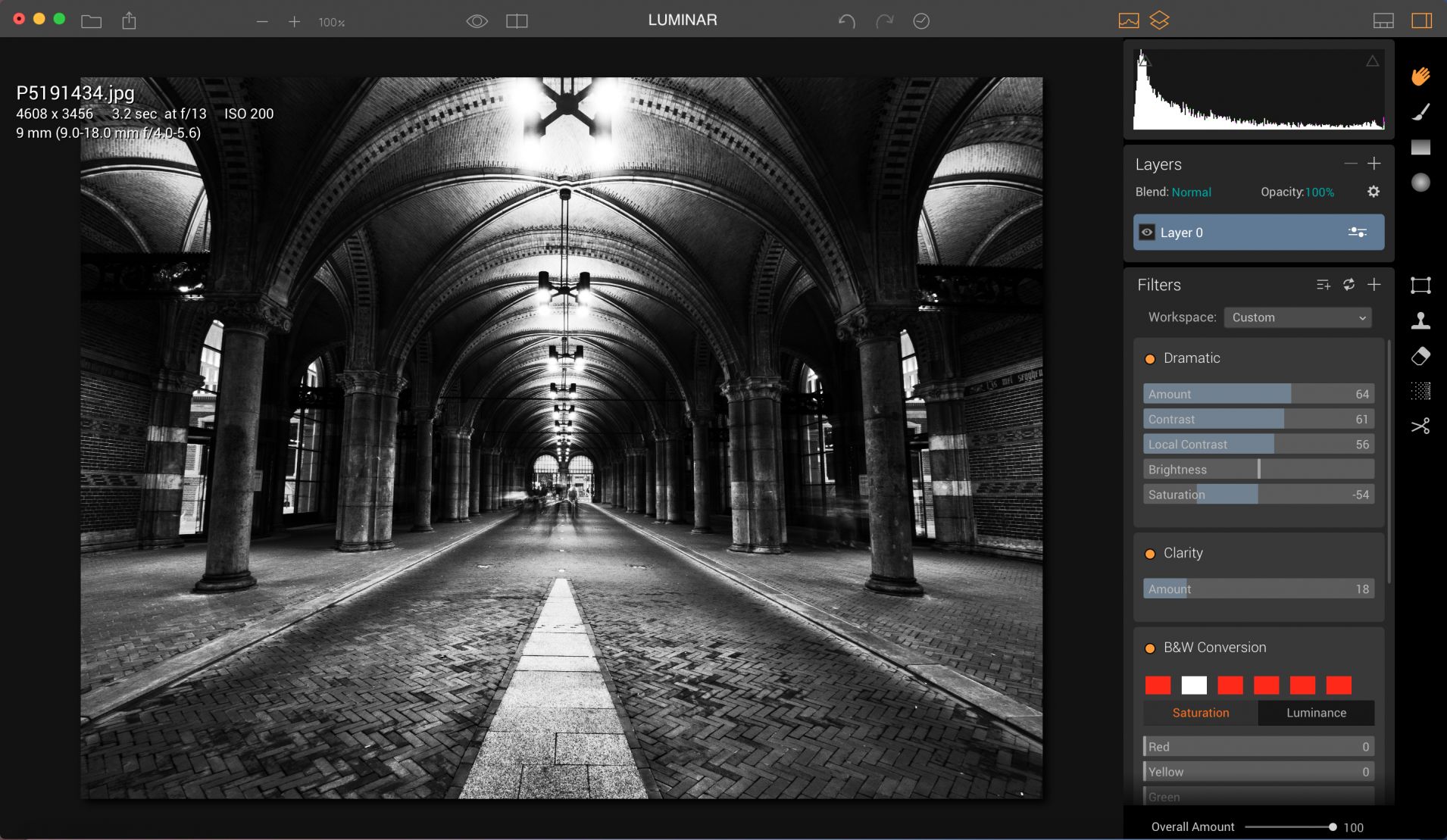
Task: Open the Denoise tool
Action: 1420,391
